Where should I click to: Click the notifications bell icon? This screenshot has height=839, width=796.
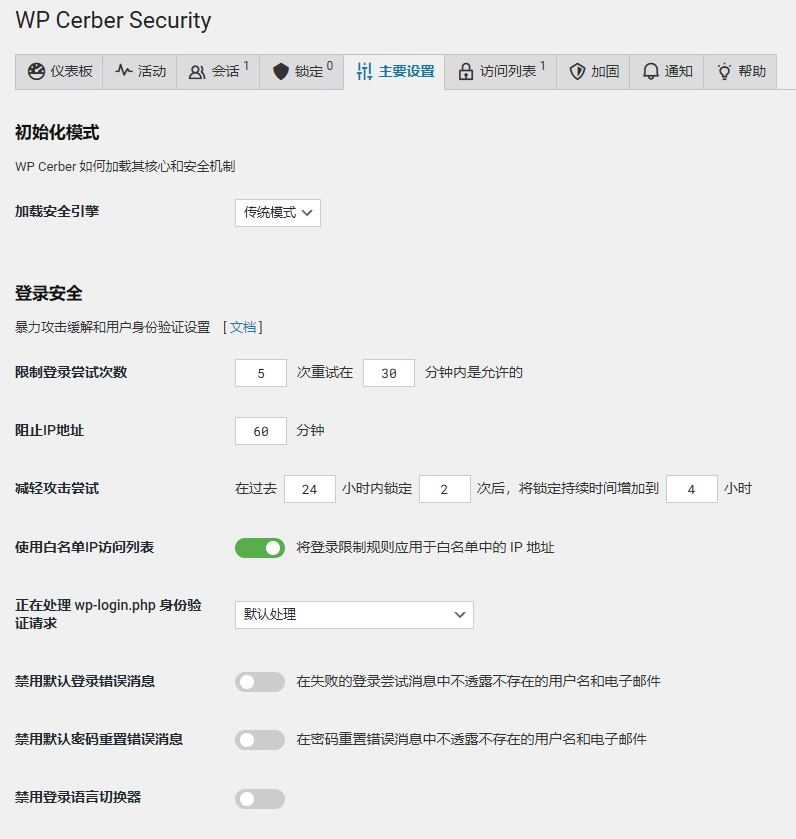point(650,72)
